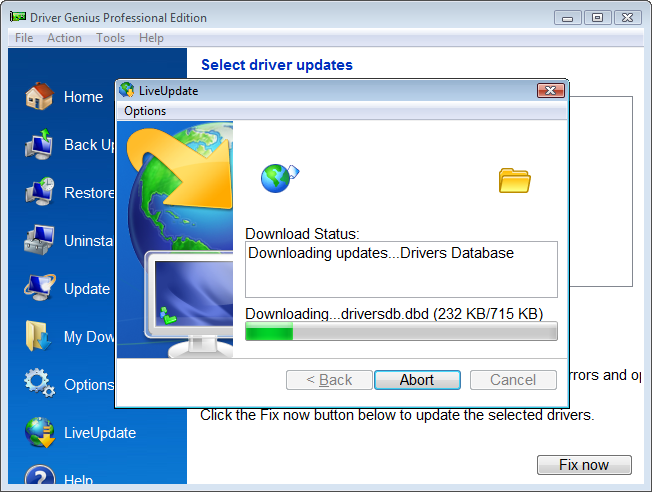Open Back Up via its monitor icon
The image size is (652, 492).
point(39,144)
